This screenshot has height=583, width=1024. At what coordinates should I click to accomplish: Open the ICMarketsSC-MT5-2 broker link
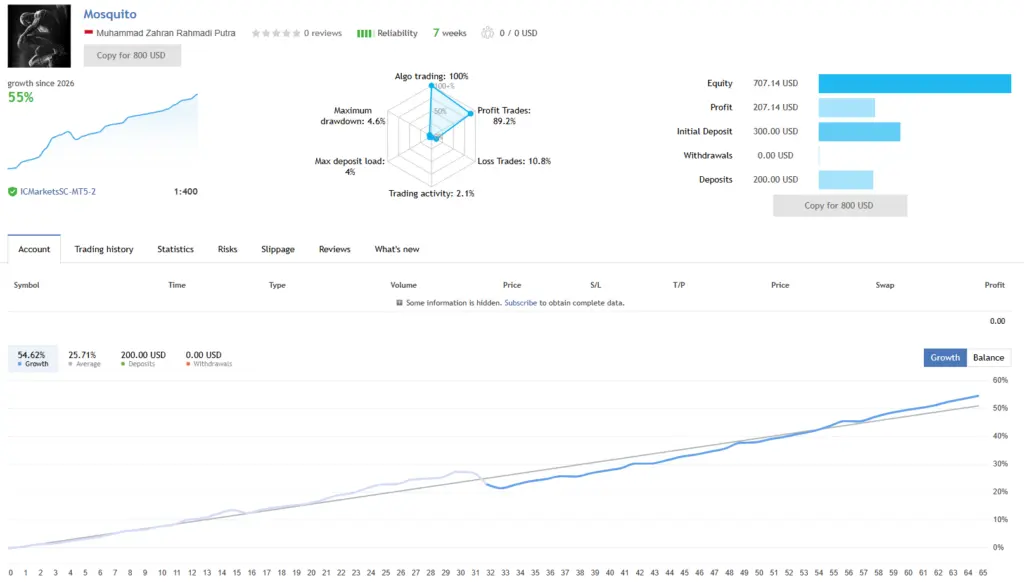click(58, 191)
